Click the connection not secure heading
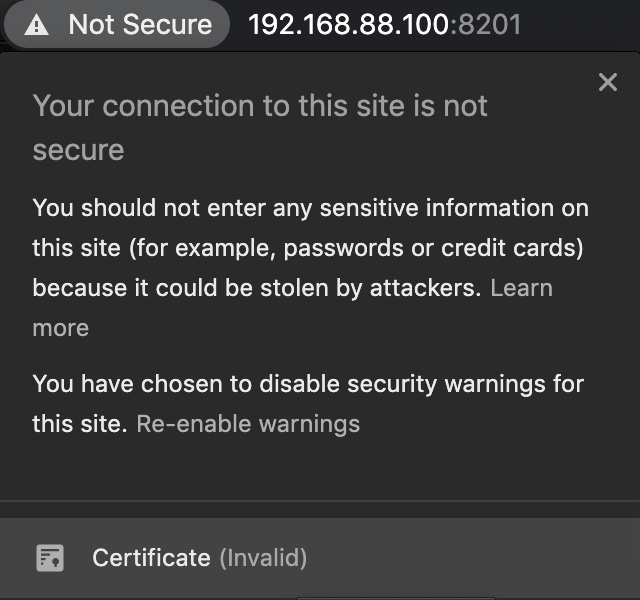Screen dimensions: 640x600 click(260, 128)
